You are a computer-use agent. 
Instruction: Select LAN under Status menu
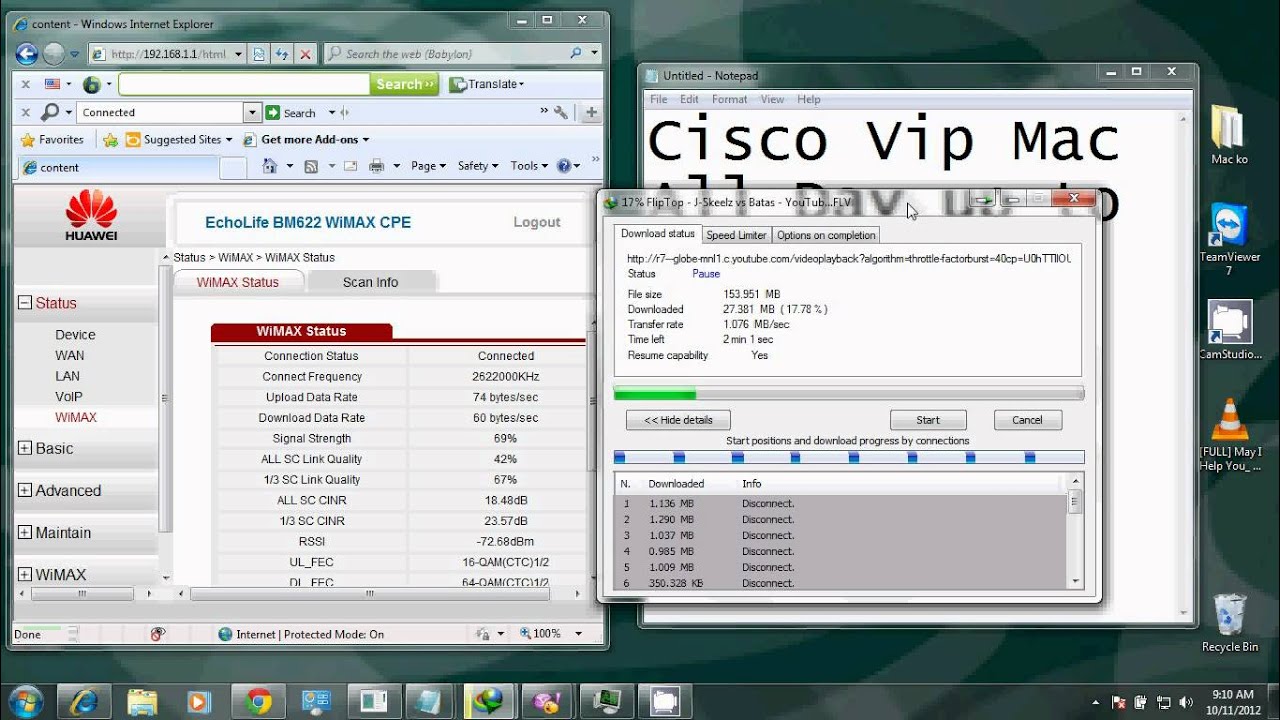point(67,376)
